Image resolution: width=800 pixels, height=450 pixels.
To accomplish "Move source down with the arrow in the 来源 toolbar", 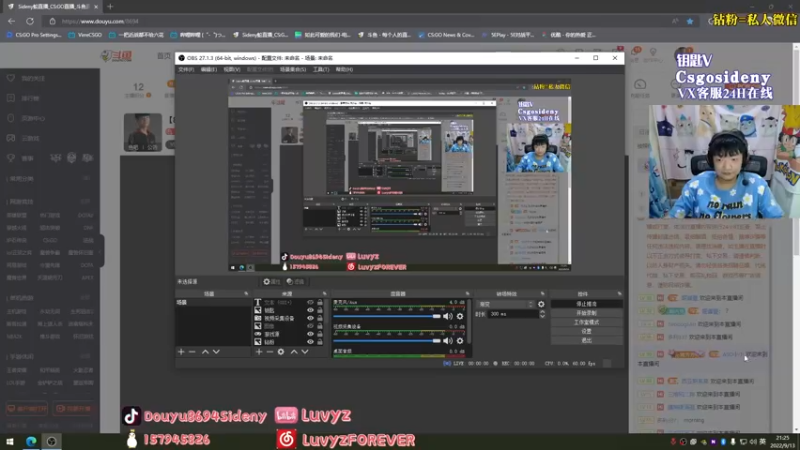I will coord(305,352).
